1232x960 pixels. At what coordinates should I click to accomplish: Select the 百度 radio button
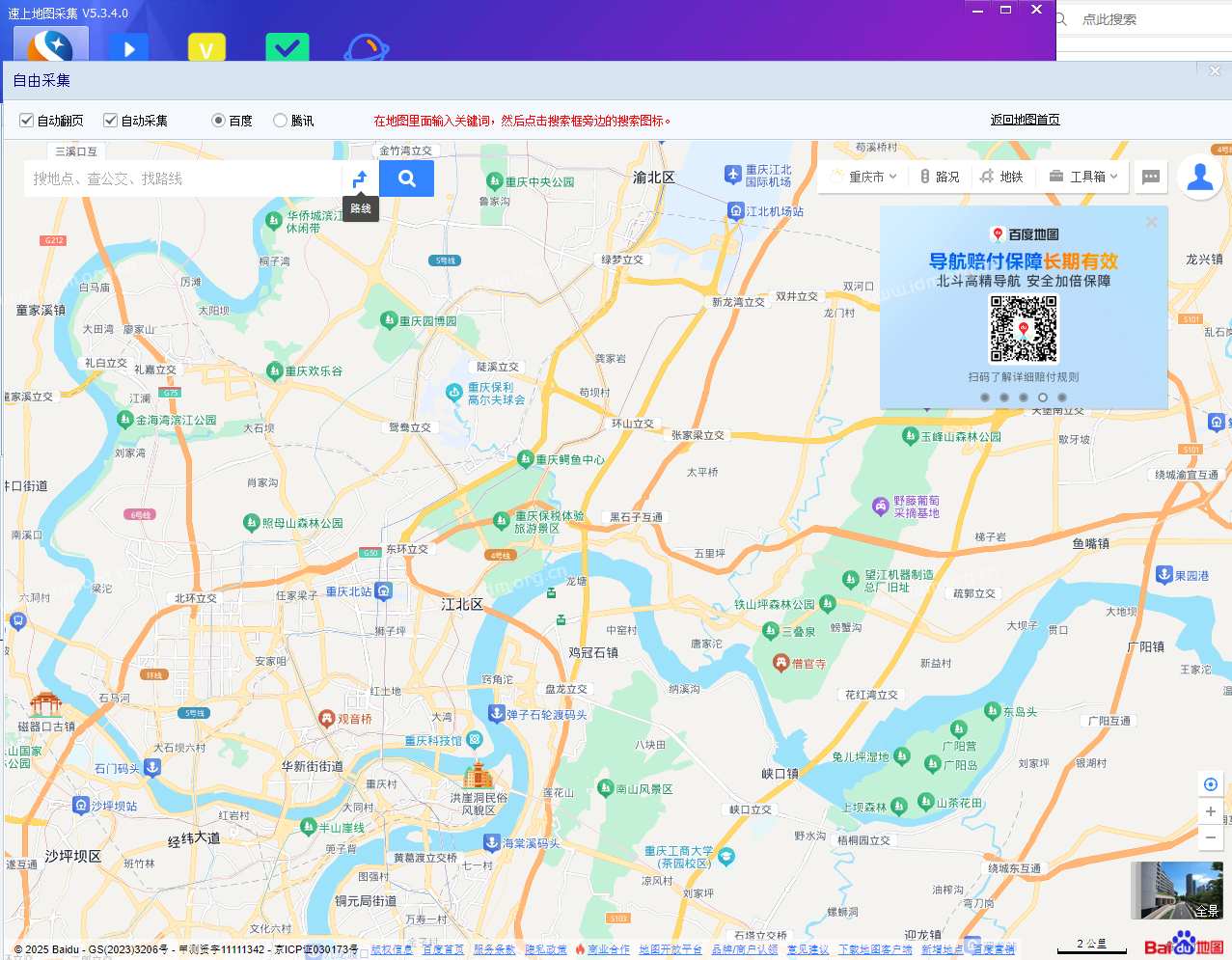(219, 121)
